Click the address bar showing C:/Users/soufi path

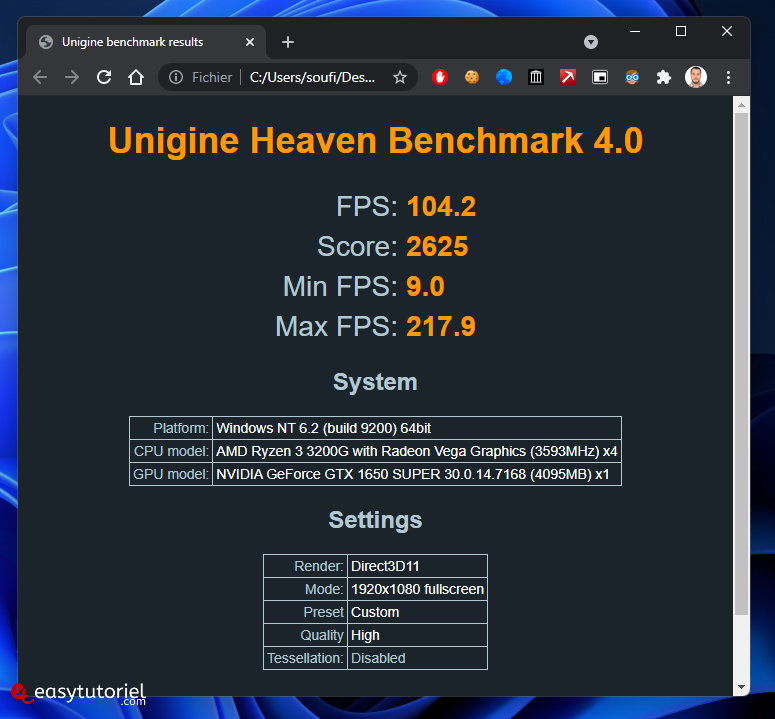tap(312, 77)
